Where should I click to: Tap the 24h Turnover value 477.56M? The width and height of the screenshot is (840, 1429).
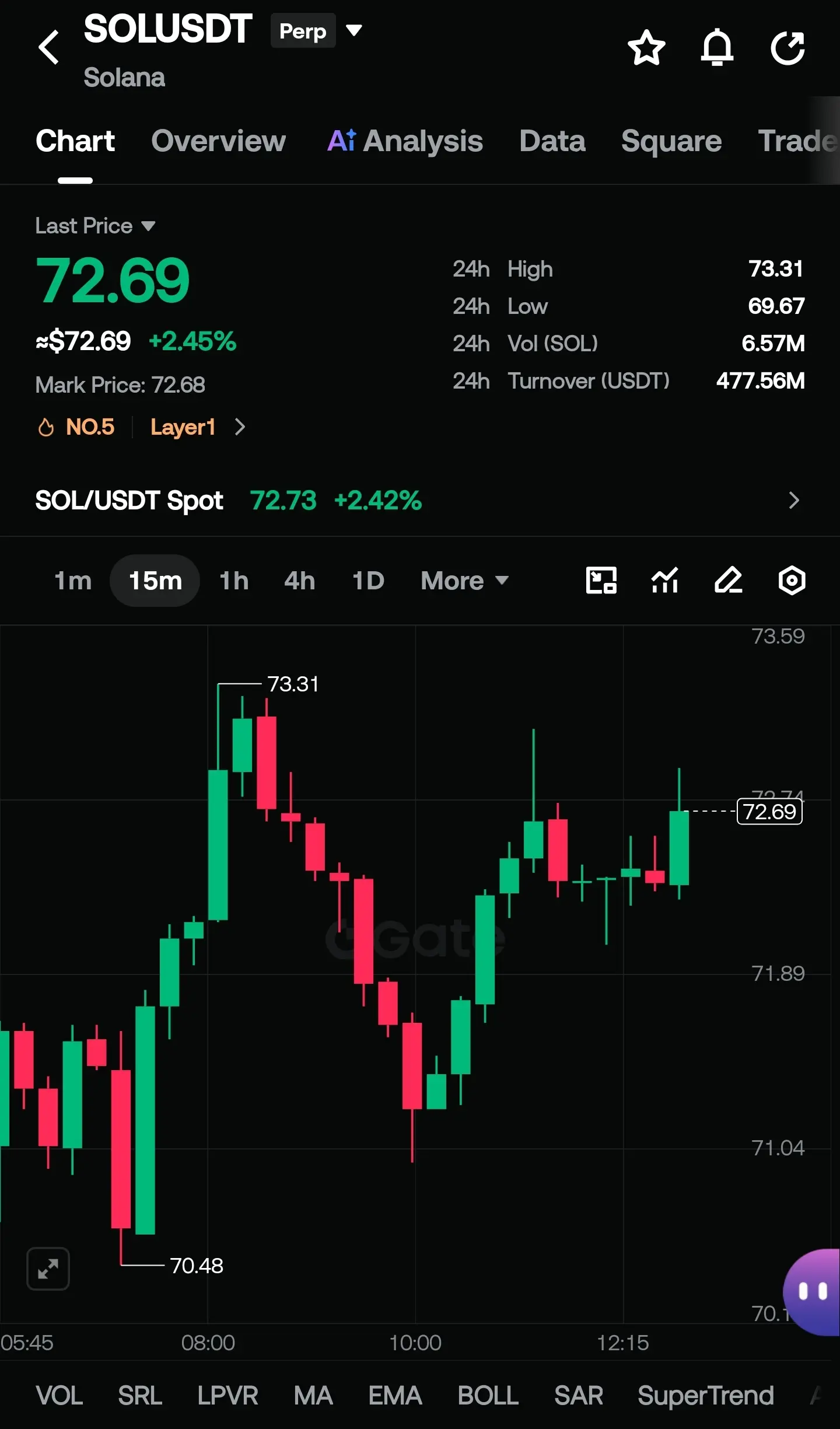(761, 381)
